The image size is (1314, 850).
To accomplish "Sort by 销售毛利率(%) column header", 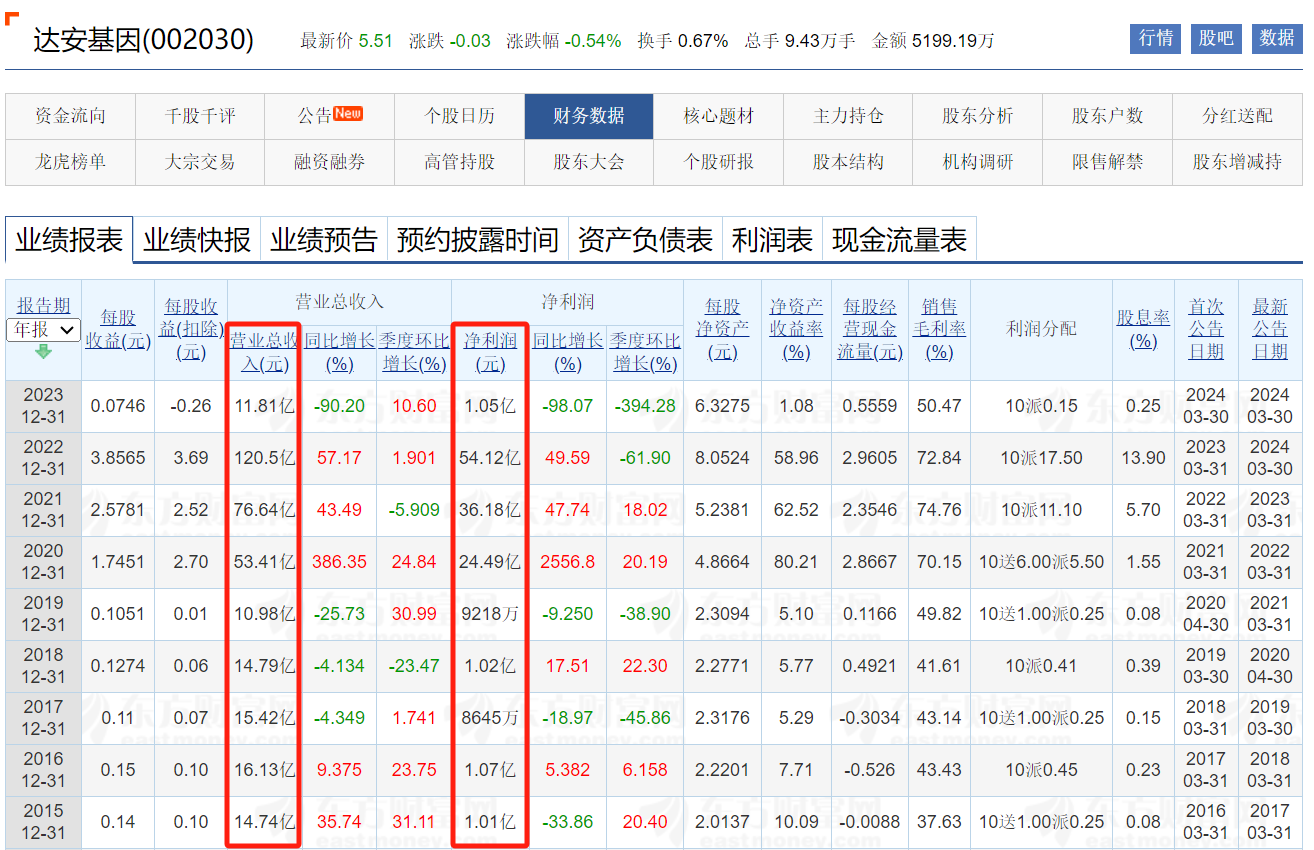I will pyautogui.click(x=939, y=329).
